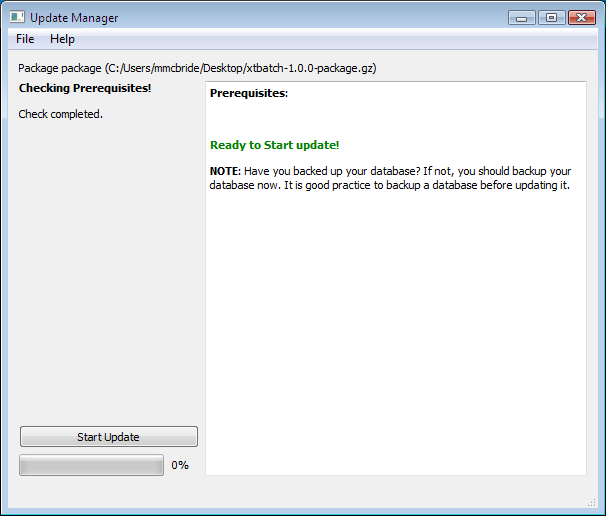The width and height of the screenshot is (606, 516).
Task: Click the update progress bar
Action: click(91, 465)
